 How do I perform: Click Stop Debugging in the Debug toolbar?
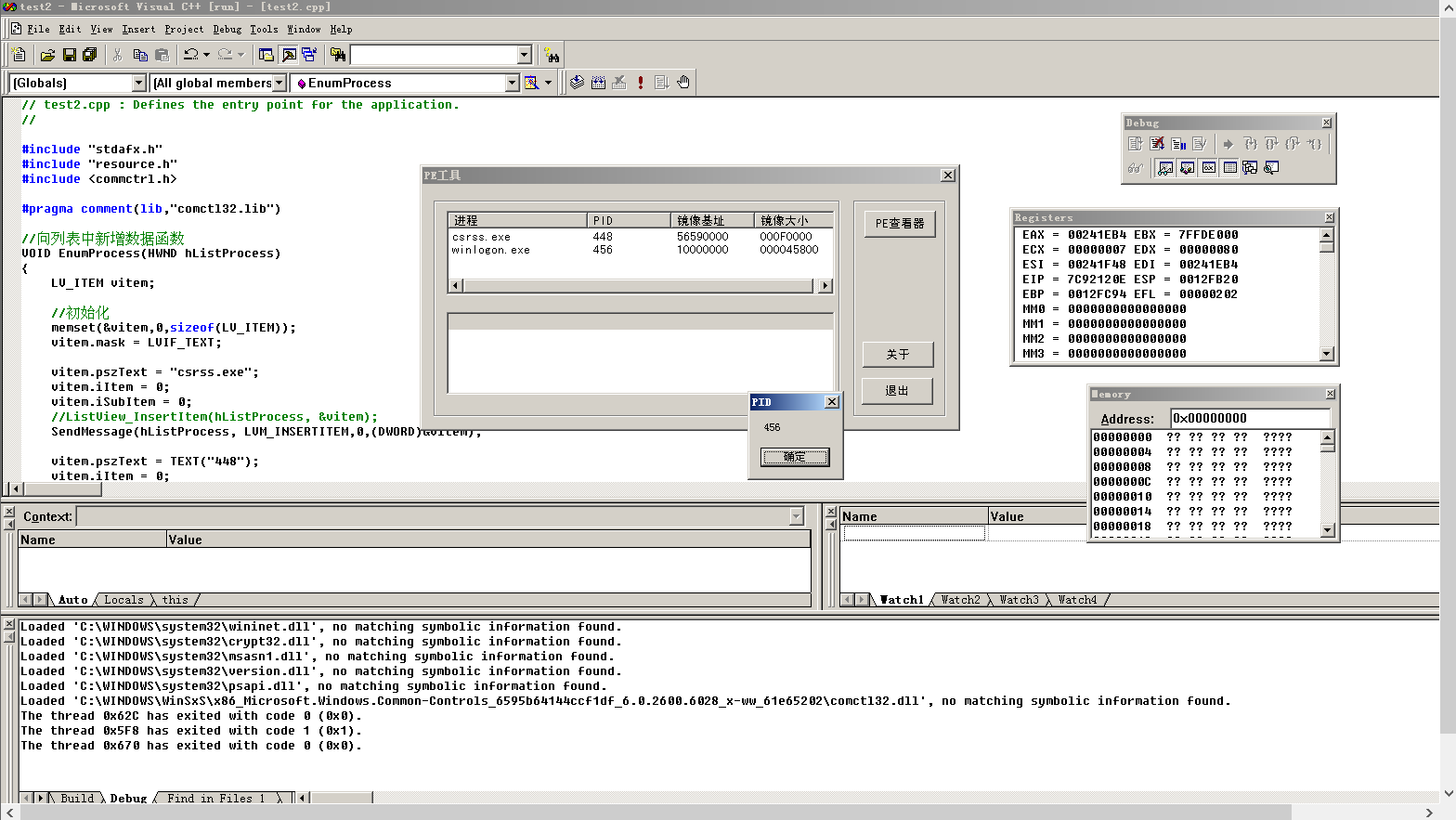1157,144
